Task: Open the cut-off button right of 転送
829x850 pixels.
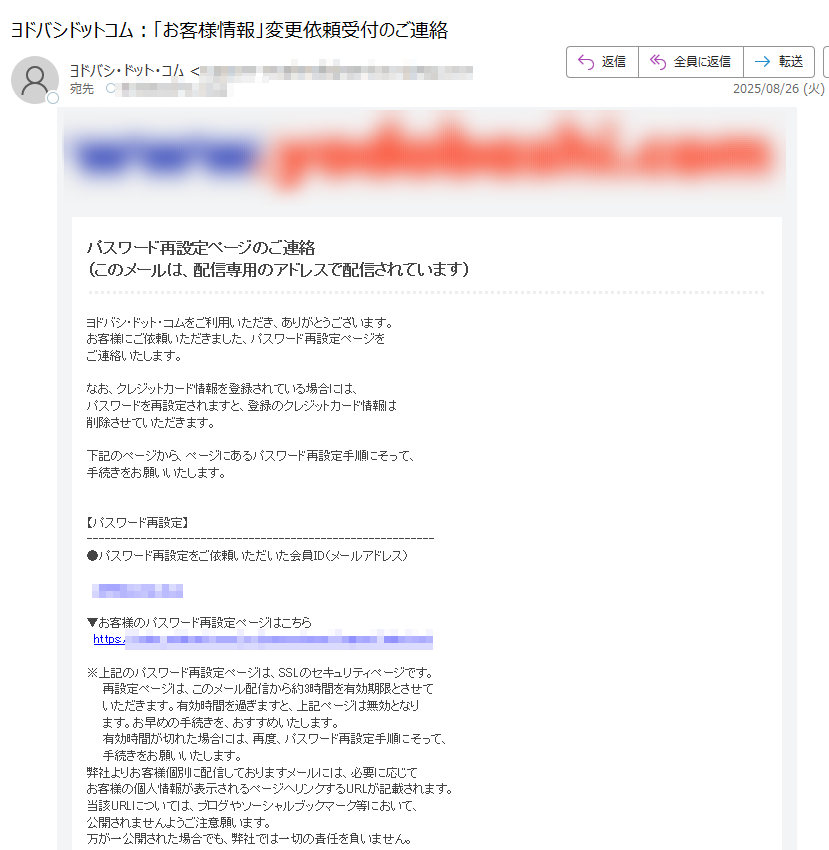Action: [x=826, y=62]
